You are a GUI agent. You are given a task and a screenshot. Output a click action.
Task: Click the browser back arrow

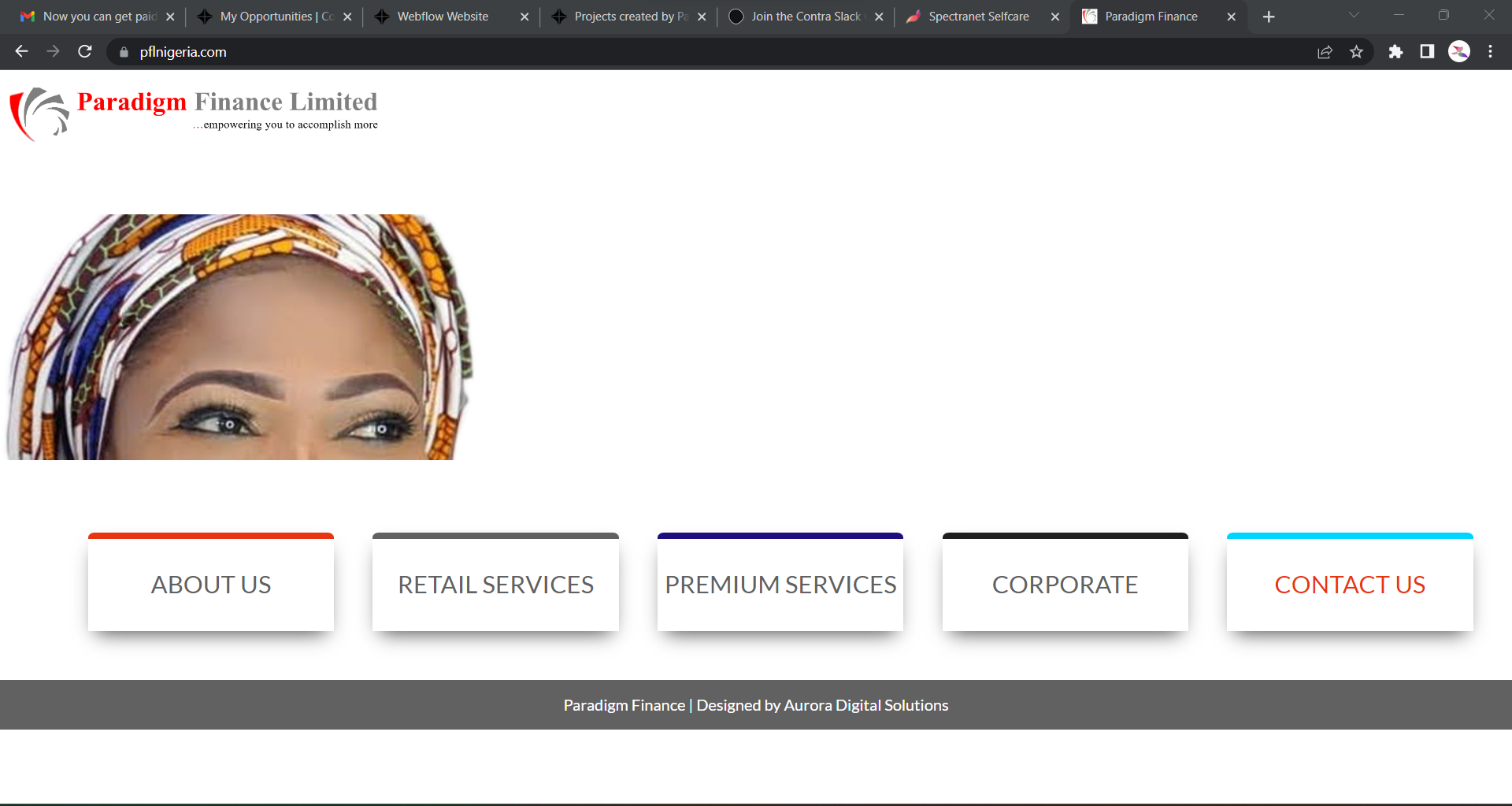pyautogui.click(x=21, y=51)
